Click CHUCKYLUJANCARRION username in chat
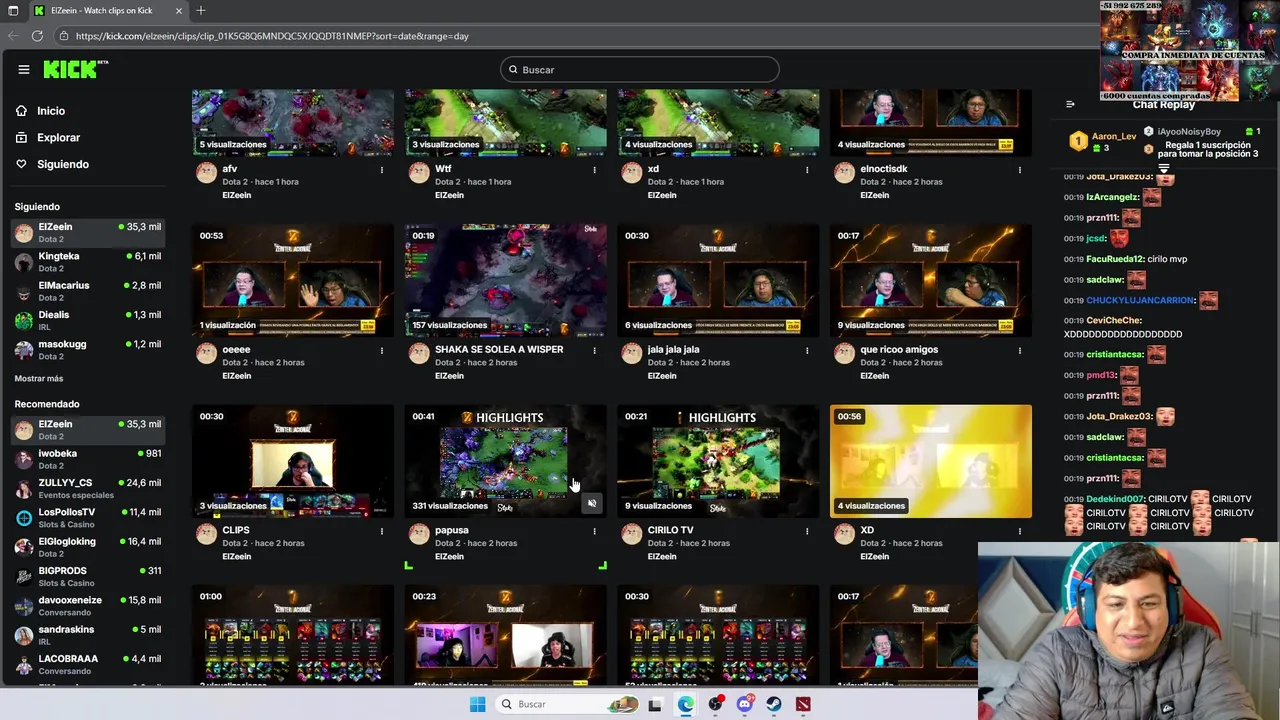This screenshot has height=720, width=1280. [x=1140, y=300]
